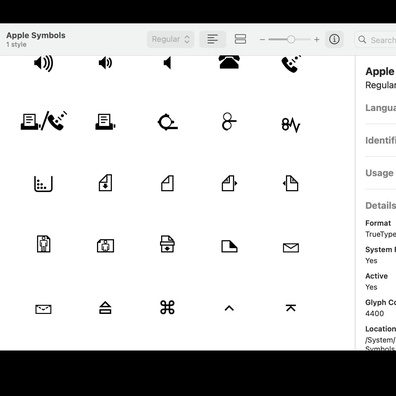Select the muted speaker glyph without waves
396x396 pixels.
[x=167, y=63]
